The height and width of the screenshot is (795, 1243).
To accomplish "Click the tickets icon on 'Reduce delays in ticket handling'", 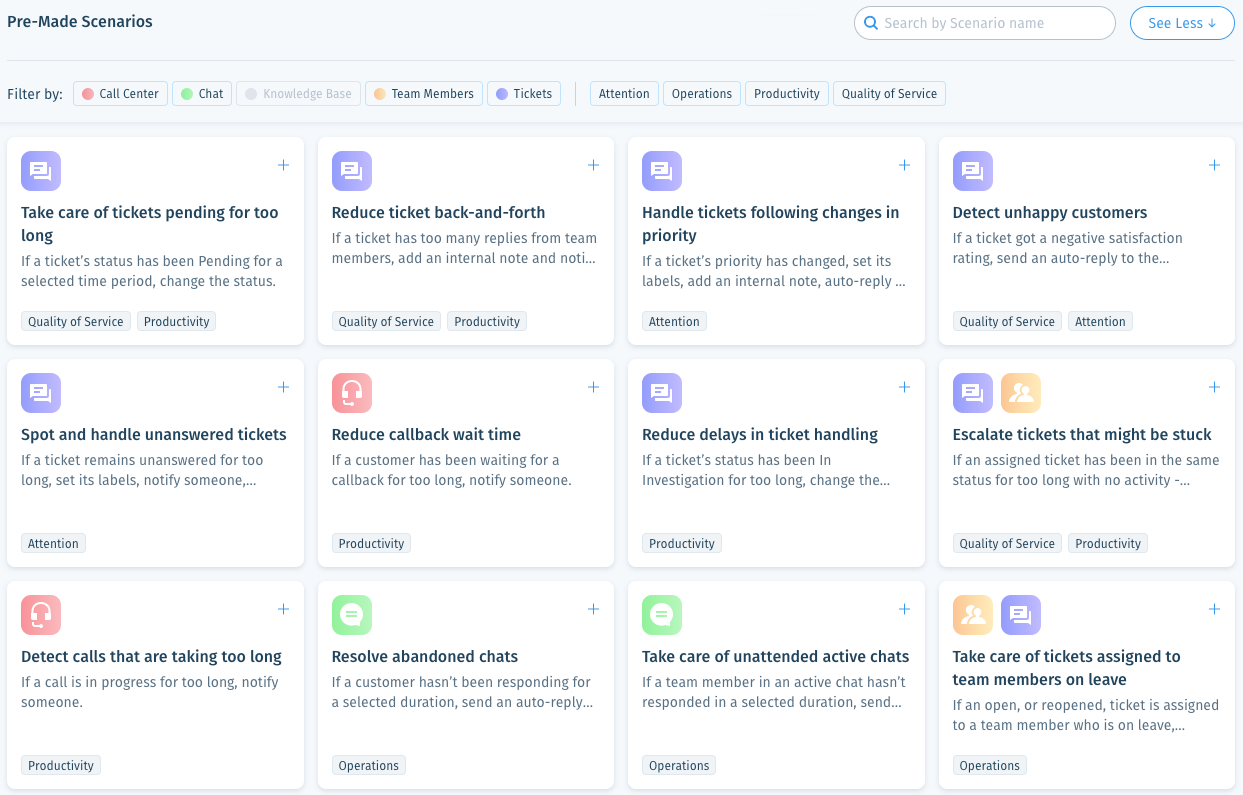I will pos(662,393).
